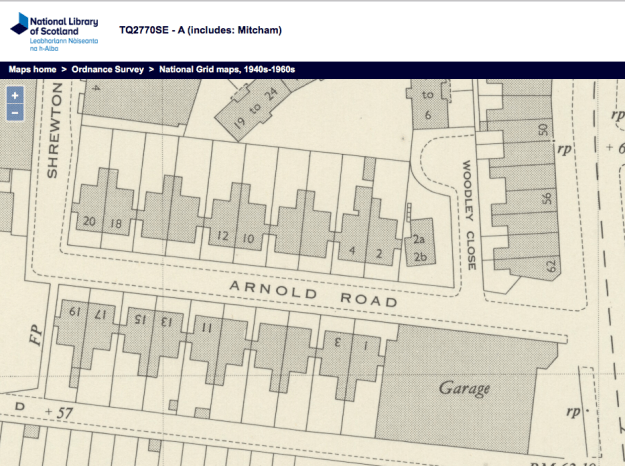Select house number 56 on the terrace

(547, 198)
